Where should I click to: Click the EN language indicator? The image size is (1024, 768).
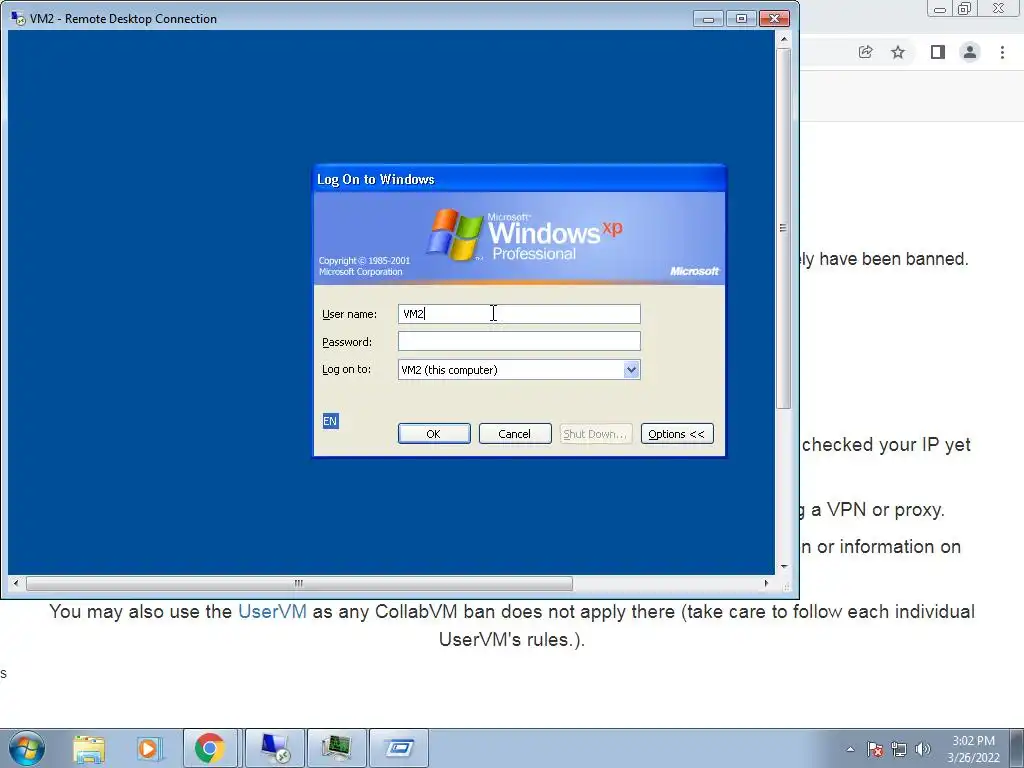pyautogui.click(x=330, y=421)
